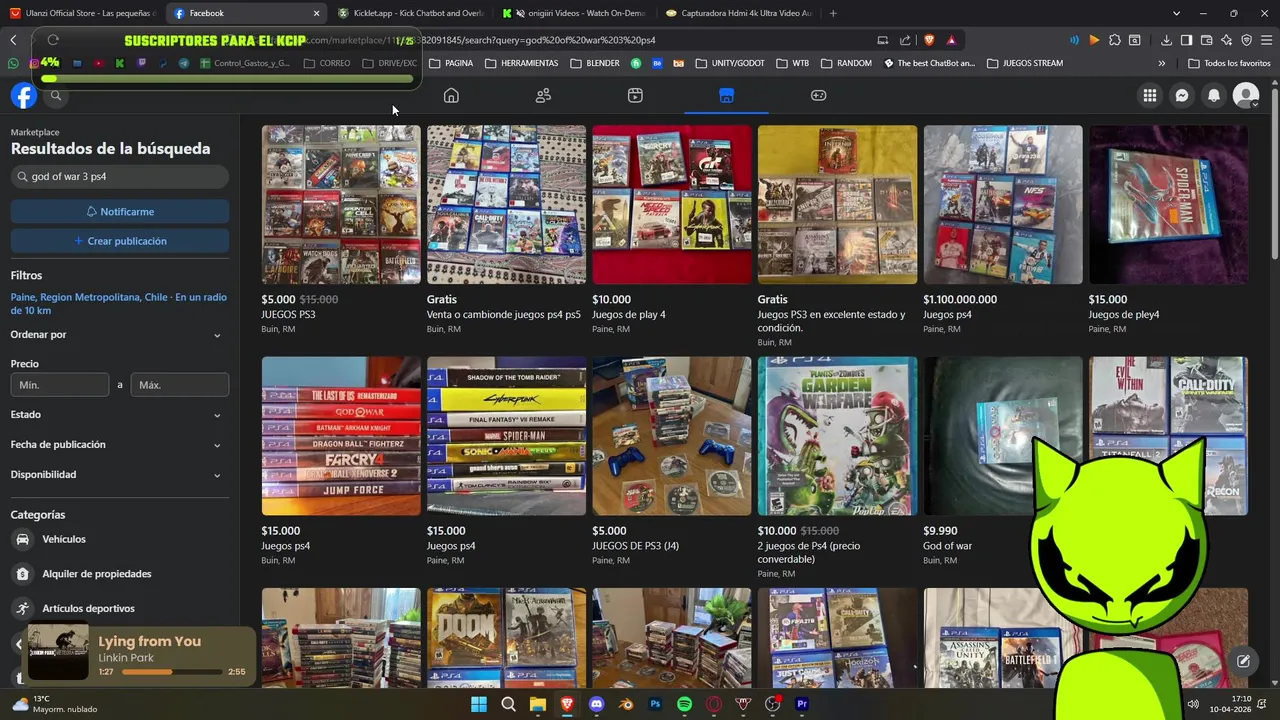Change the Paine location radius link

pyautogui.click(x=119, y=303)
